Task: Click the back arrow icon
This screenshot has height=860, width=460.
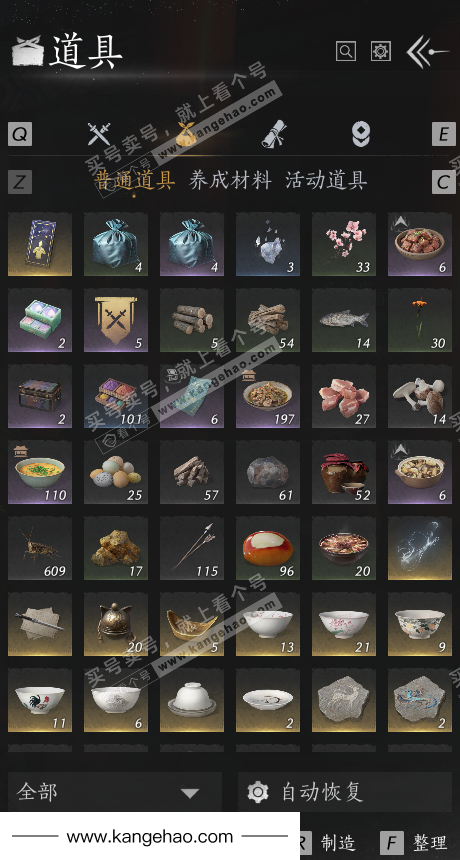Action: point(427,52)
